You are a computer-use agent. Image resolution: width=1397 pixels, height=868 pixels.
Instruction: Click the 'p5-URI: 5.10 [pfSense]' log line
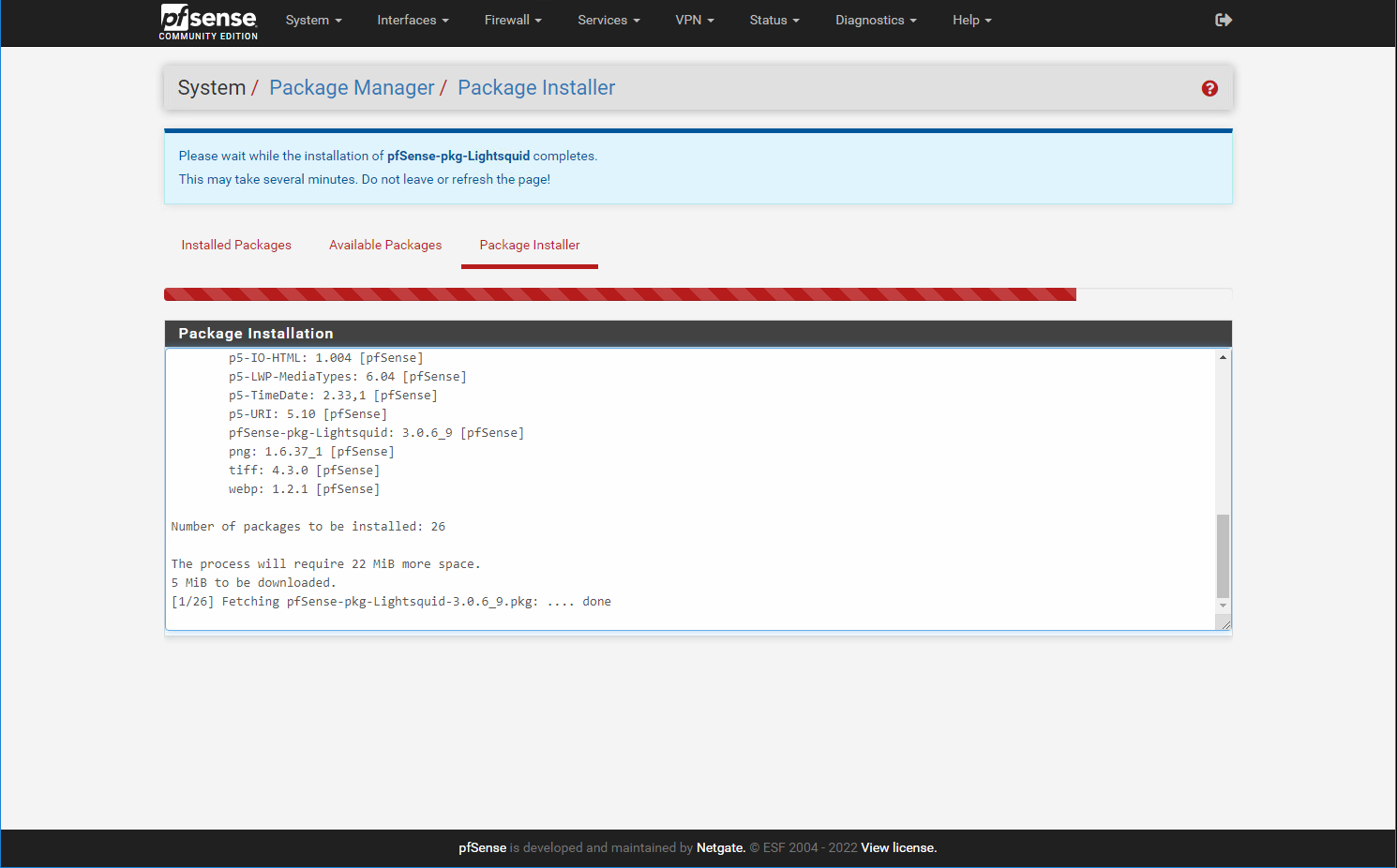click(308, 414)
